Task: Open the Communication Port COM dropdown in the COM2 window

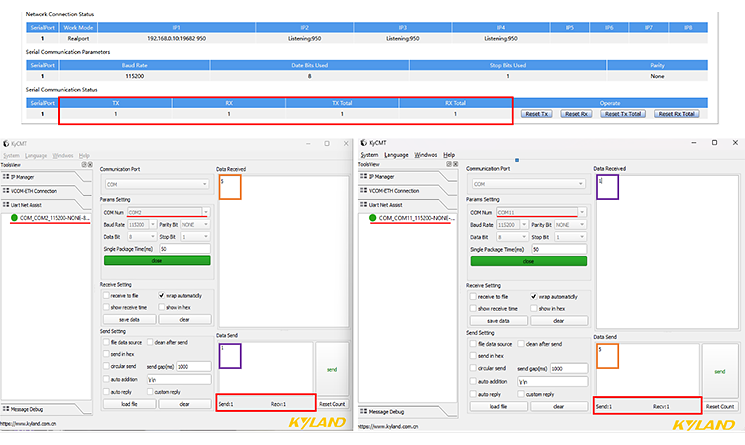Action: [x=157, y=184]
